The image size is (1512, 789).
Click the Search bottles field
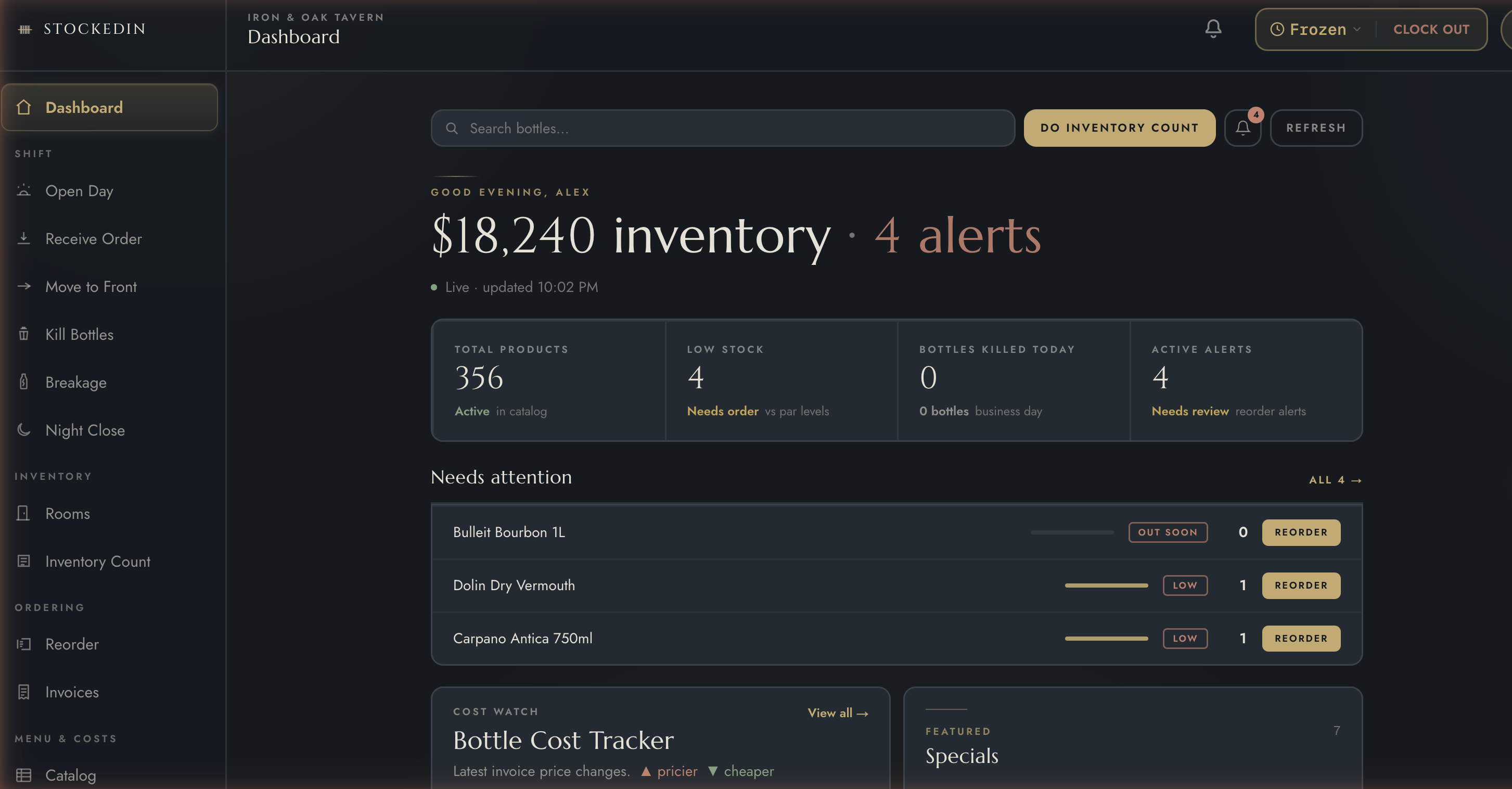click(x=723, y=128)
